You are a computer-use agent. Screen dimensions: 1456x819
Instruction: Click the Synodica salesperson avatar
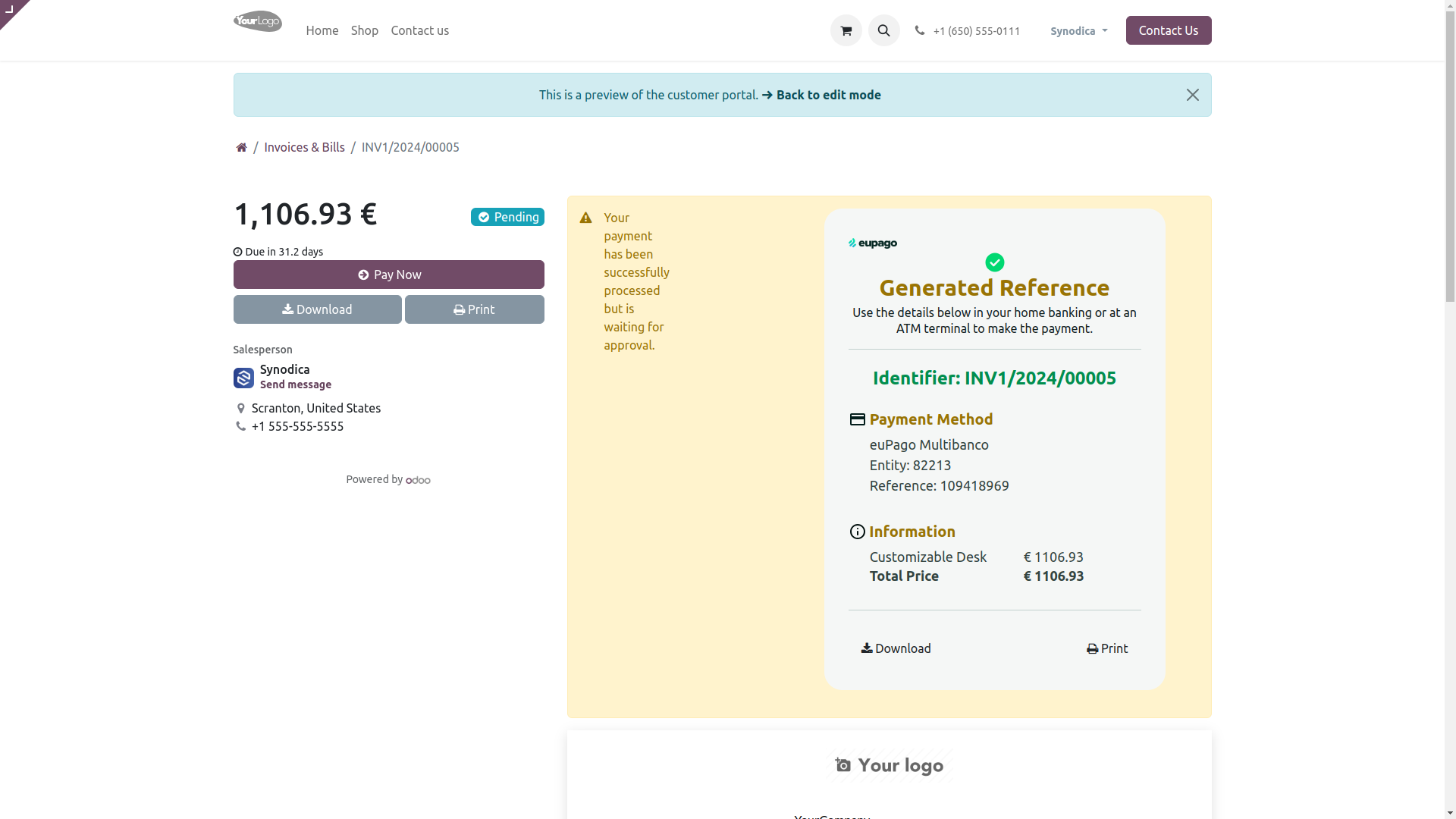point(243,378)
